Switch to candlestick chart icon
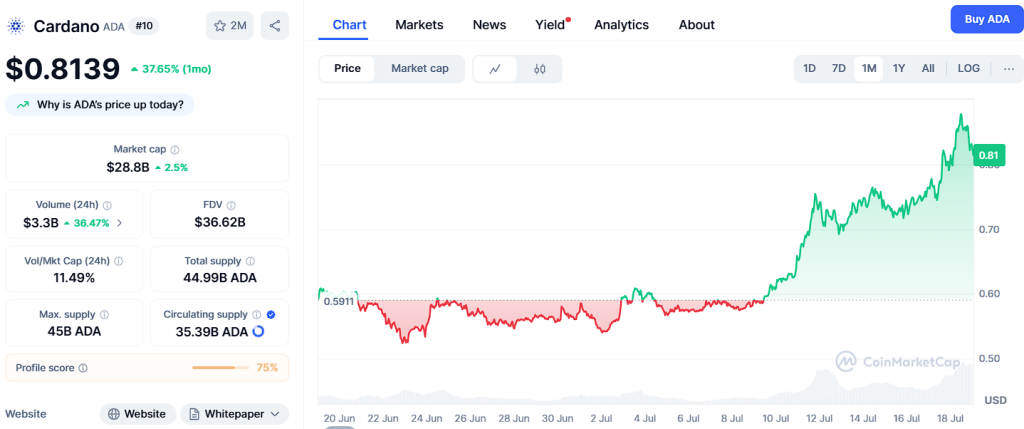Image resolution: width=1024 pixels, height=429 pixels. pyautogui.click(x=539, y=69)
